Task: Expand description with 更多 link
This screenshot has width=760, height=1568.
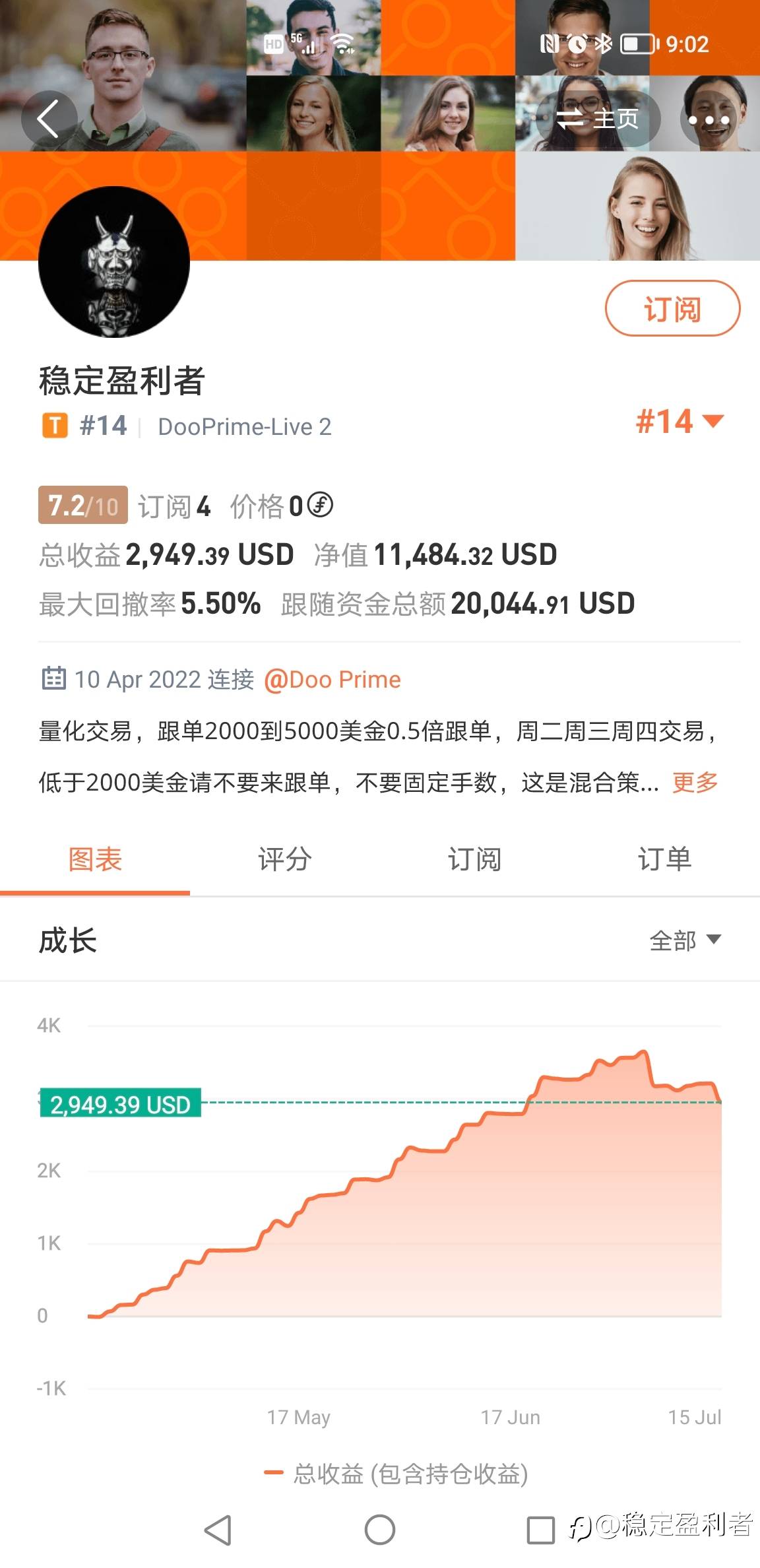Action: [695, 782]
